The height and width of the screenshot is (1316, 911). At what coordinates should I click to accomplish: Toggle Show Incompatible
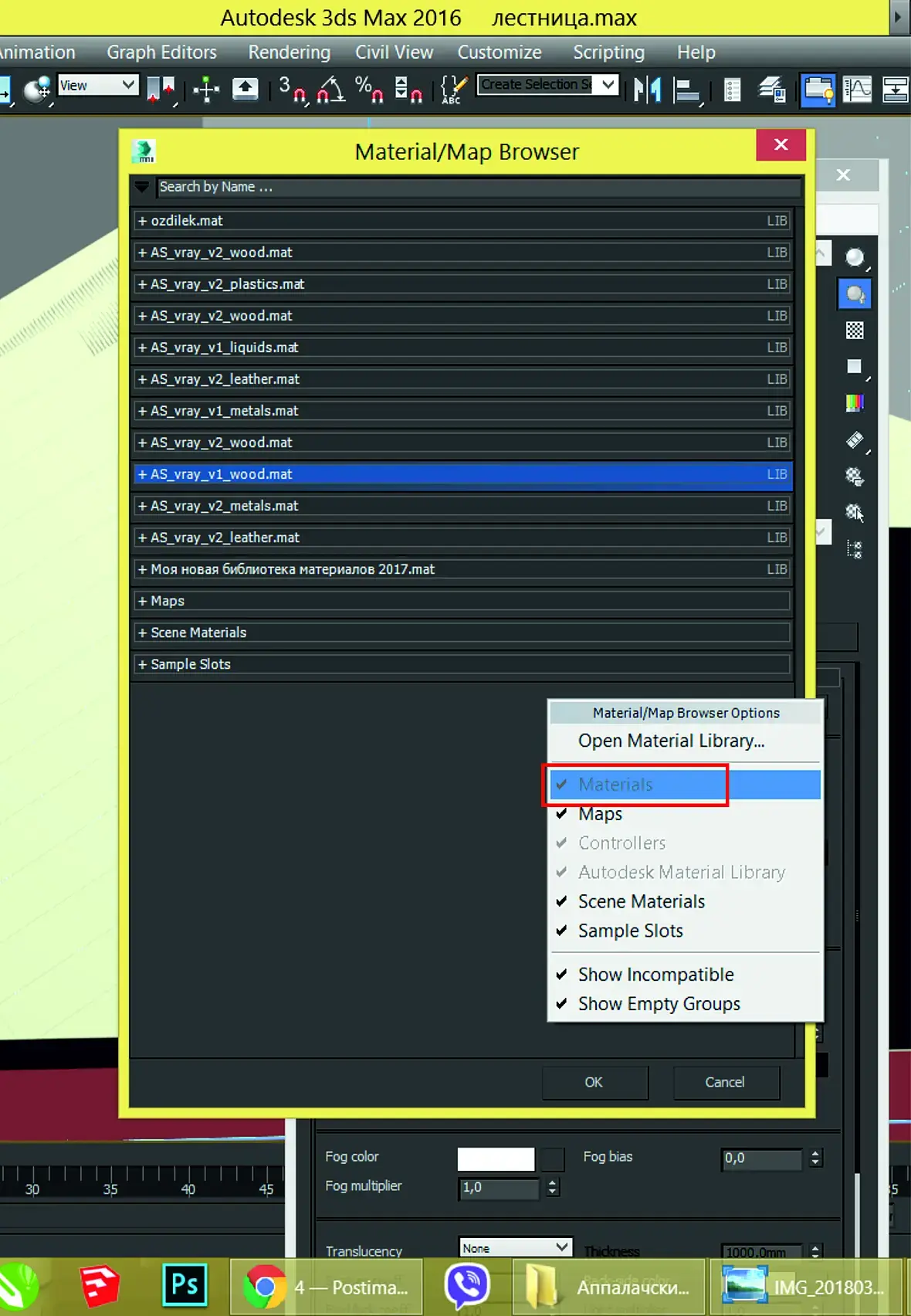(685, 975)
